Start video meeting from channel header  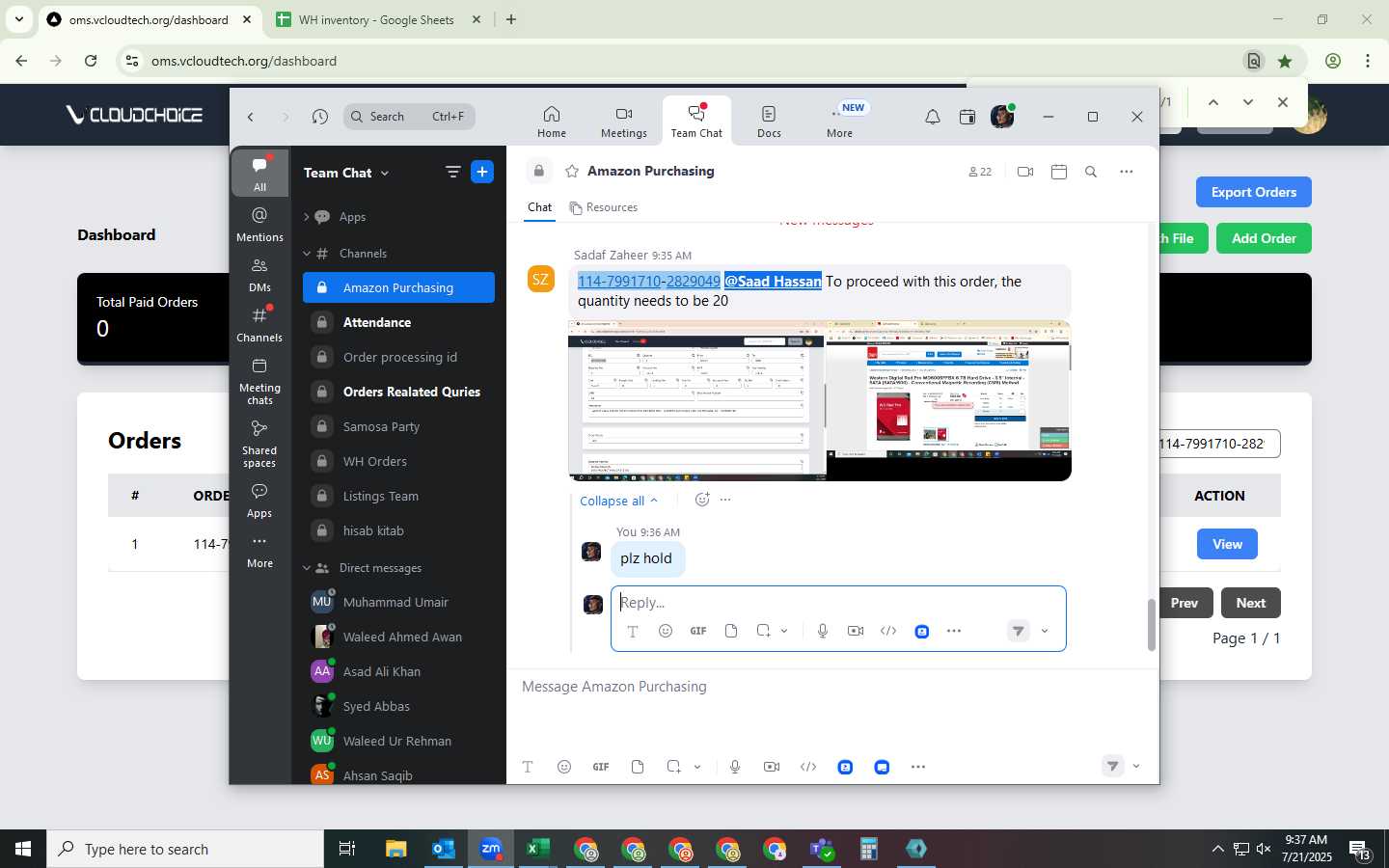click(1025, 172)
